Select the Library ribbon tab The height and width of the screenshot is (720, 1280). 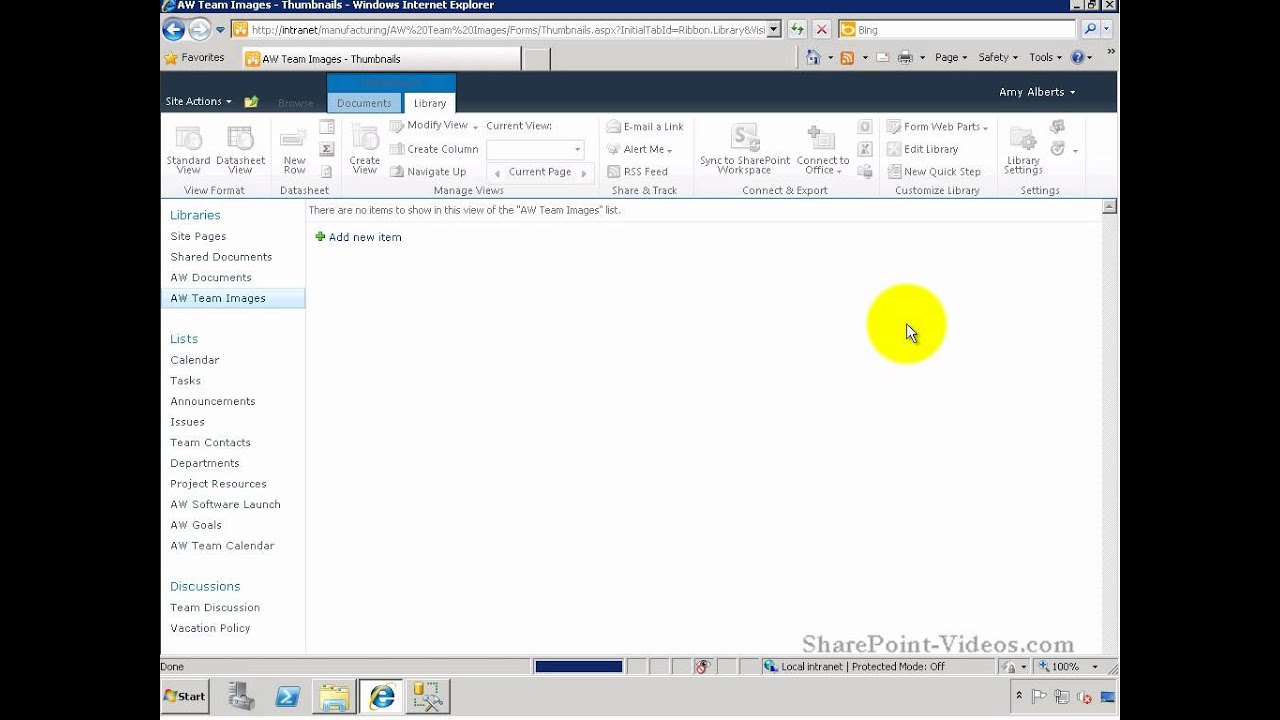point(430,103)
